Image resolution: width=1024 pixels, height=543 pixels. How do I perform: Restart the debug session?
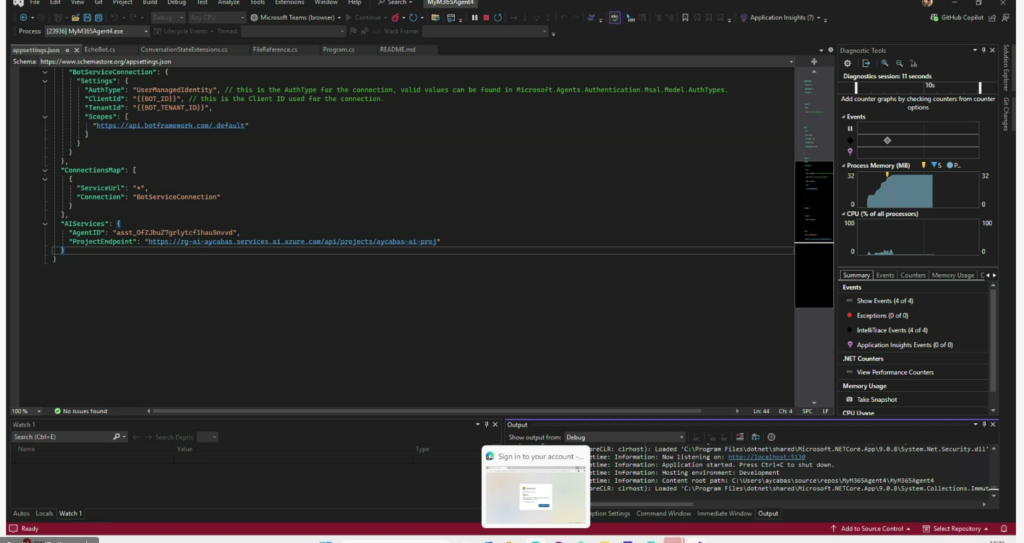[498, 18]
